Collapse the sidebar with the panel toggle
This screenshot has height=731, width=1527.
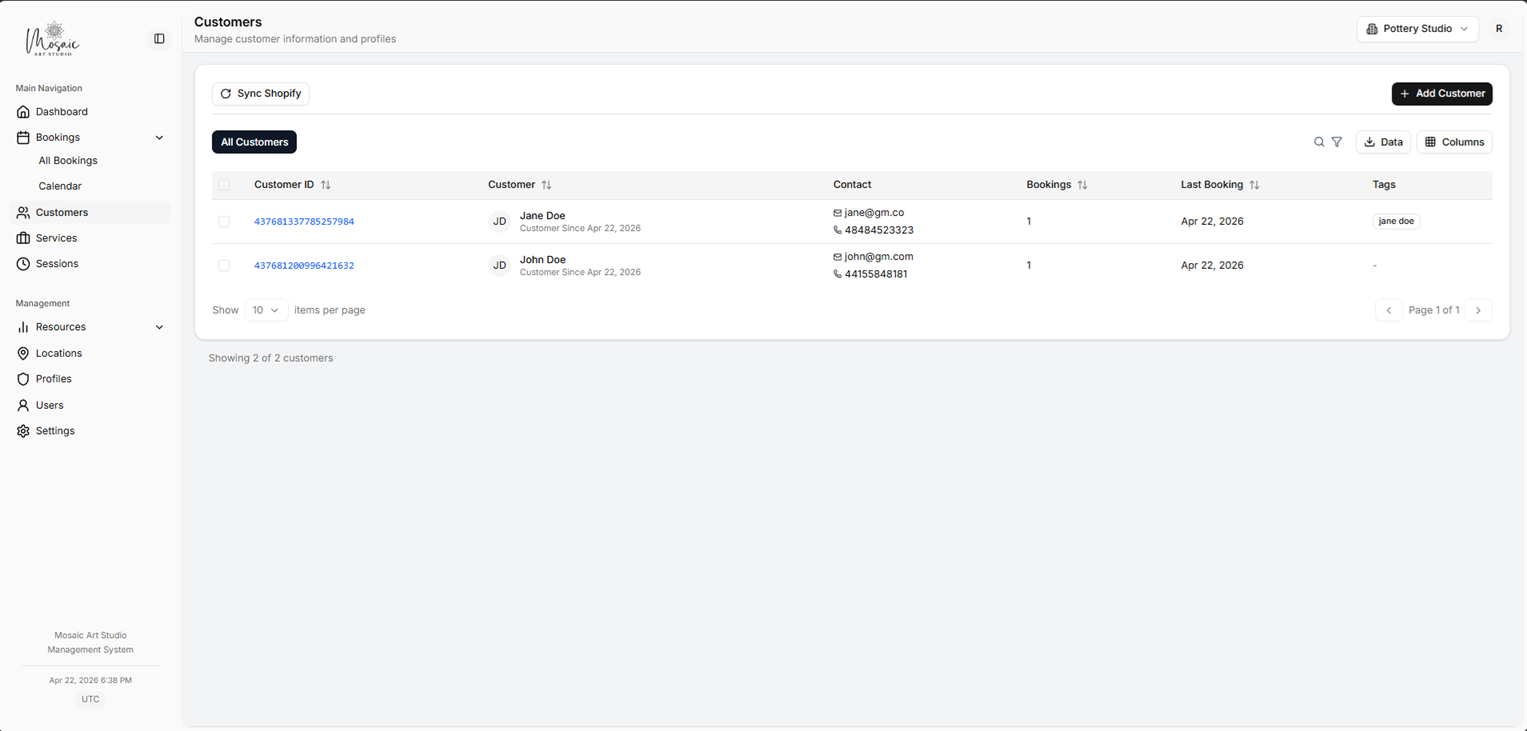click(x=159, y=38)
